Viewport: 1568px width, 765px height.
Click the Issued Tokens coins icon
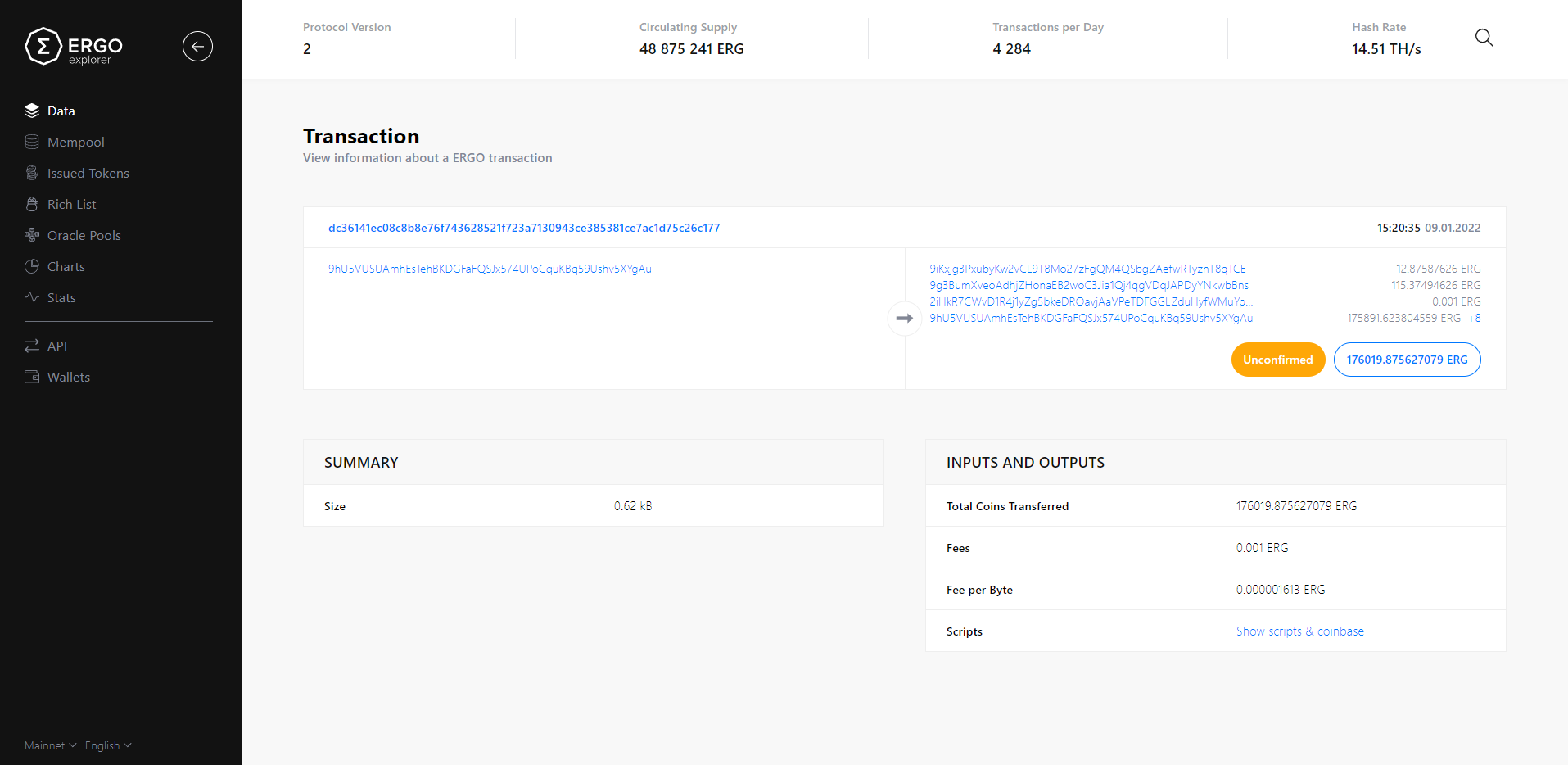32,173
